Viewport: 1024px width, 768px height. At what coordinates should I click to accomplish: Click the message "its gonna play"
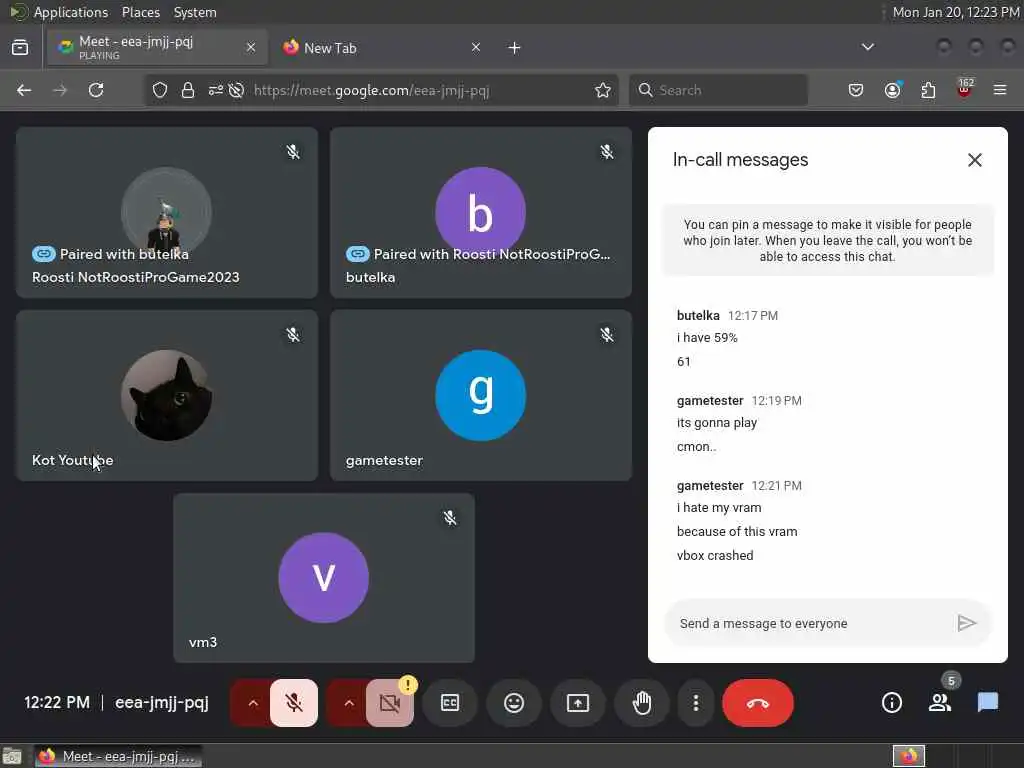click(717, 423)
